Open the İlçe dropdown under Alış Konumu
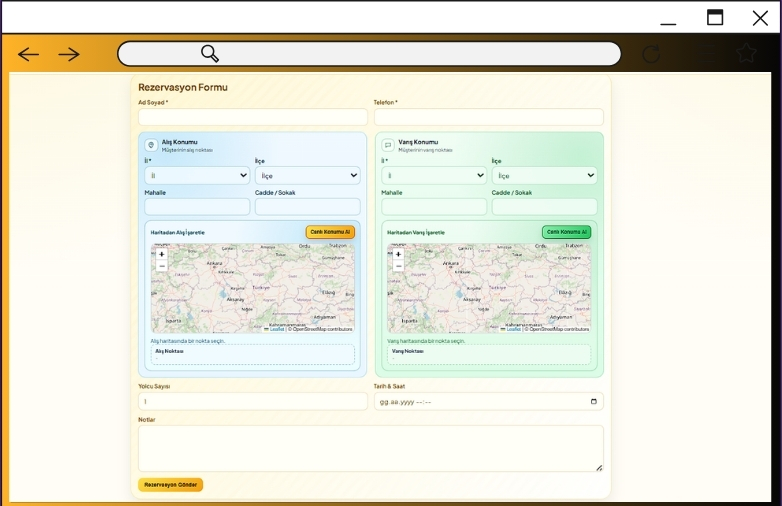 click(307, 175)
